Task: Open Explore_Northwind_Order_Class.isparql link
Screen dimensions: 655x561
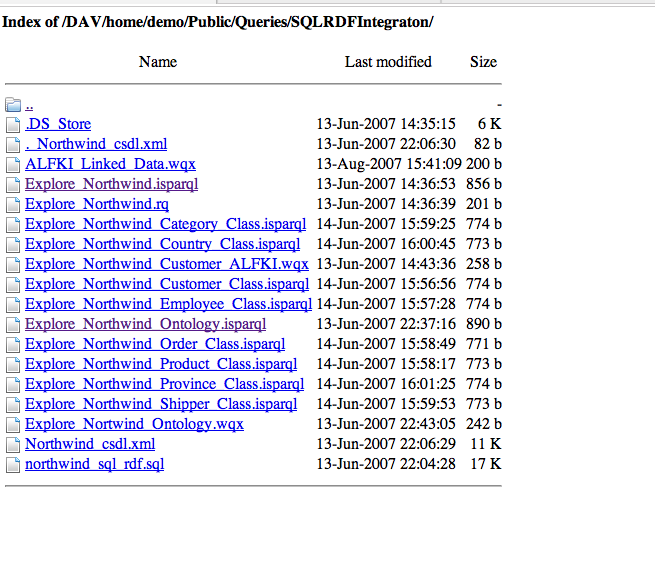Action: point(155,344)
